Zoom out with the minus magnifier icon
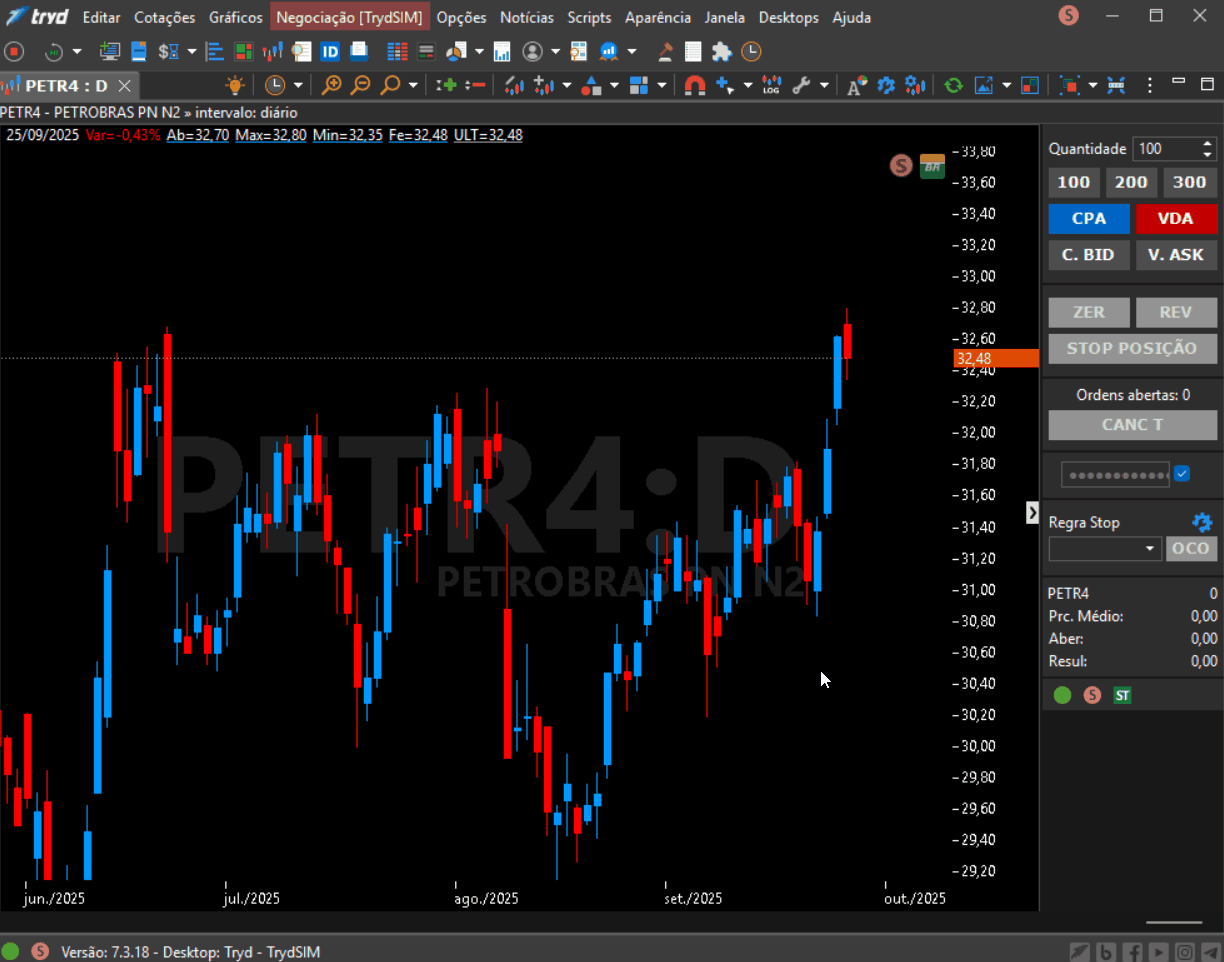The width and height of the screenshot is (1224, 962). click(x=361, y=85)
